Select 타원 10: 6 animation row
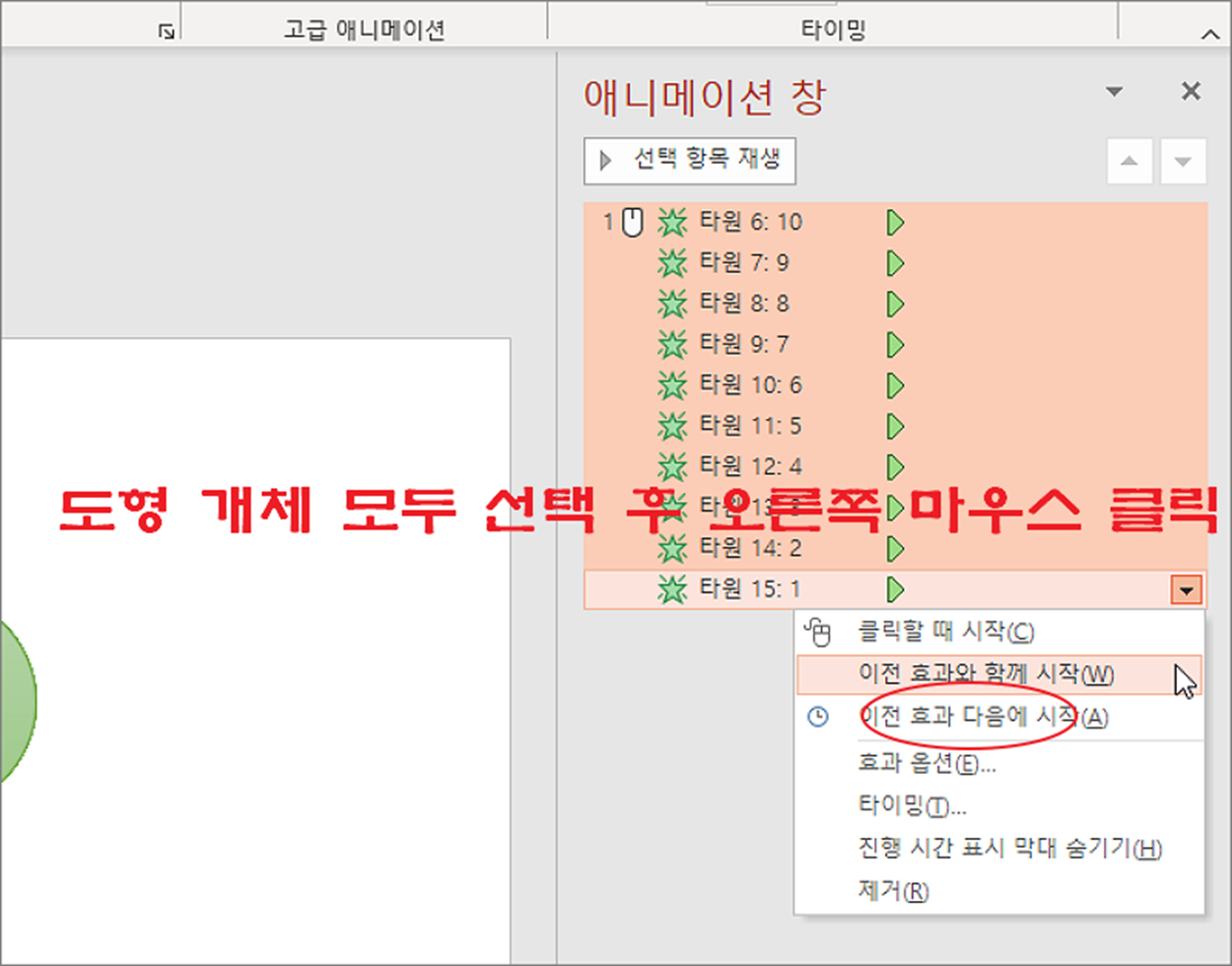Viewport: 1232px width, 966px height. point(895,385)
